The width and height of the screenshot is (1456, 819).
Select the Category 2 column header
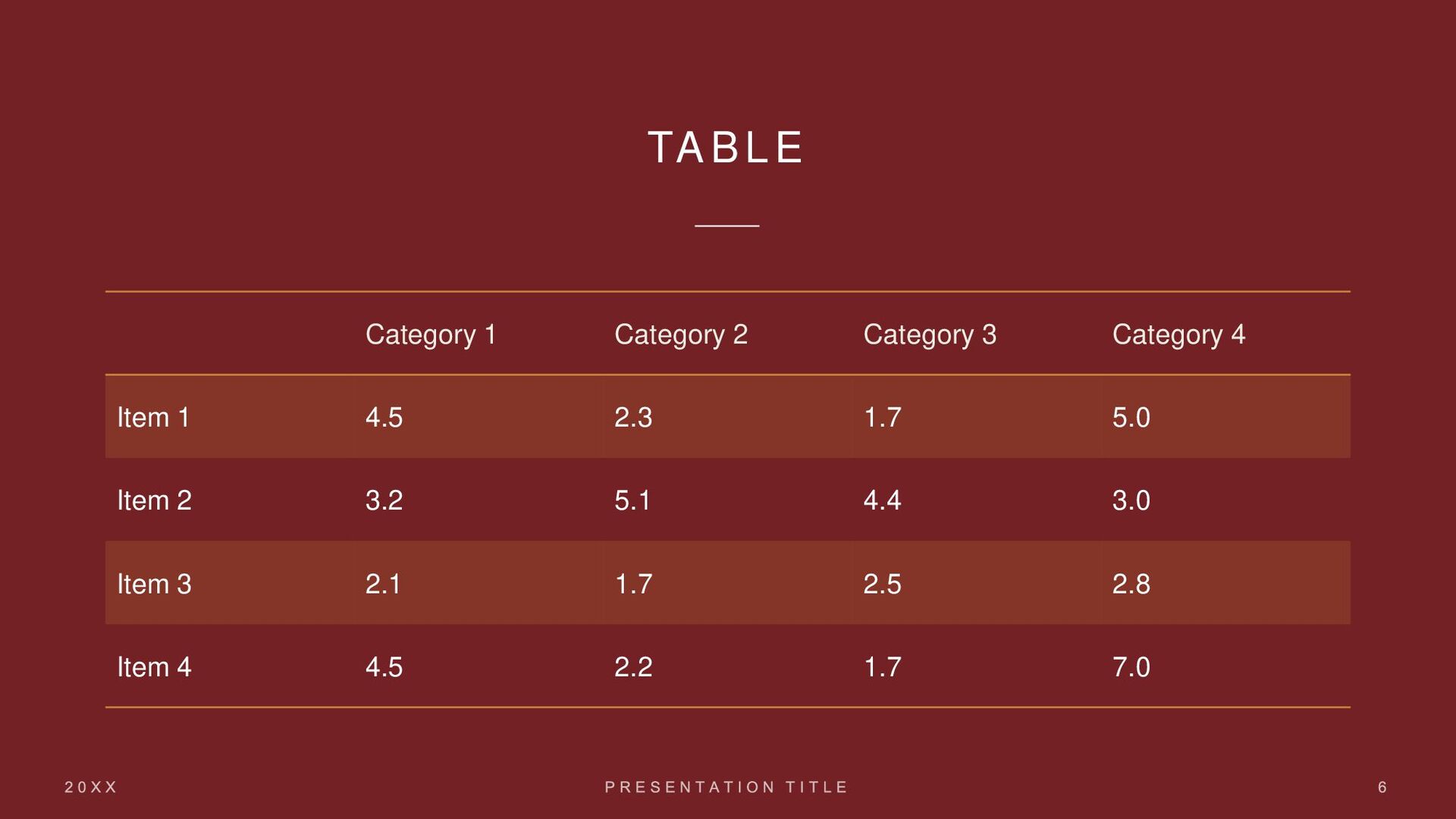tap(680, 334)
